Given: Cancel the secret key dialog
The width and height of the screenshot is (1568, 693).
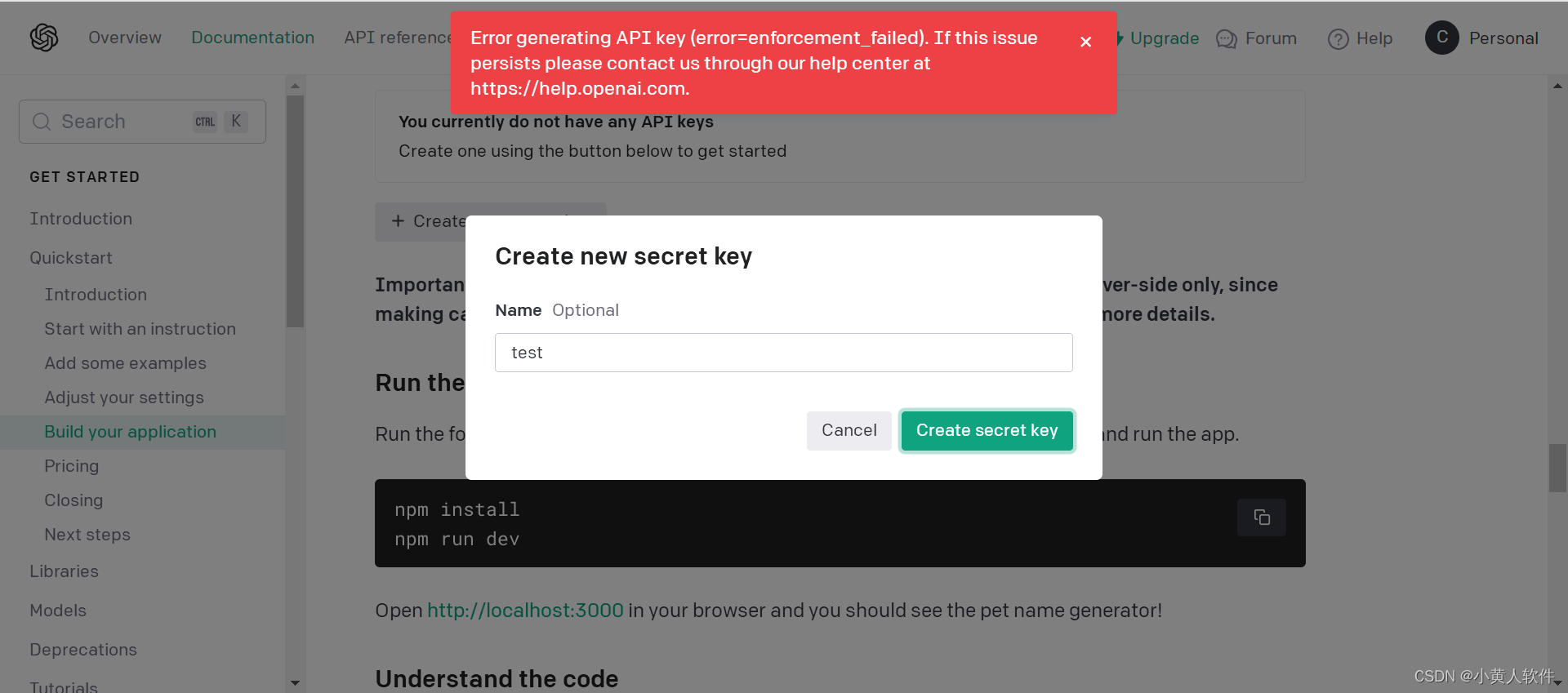Looking at the screenshot, I should (x=849, y=430).
